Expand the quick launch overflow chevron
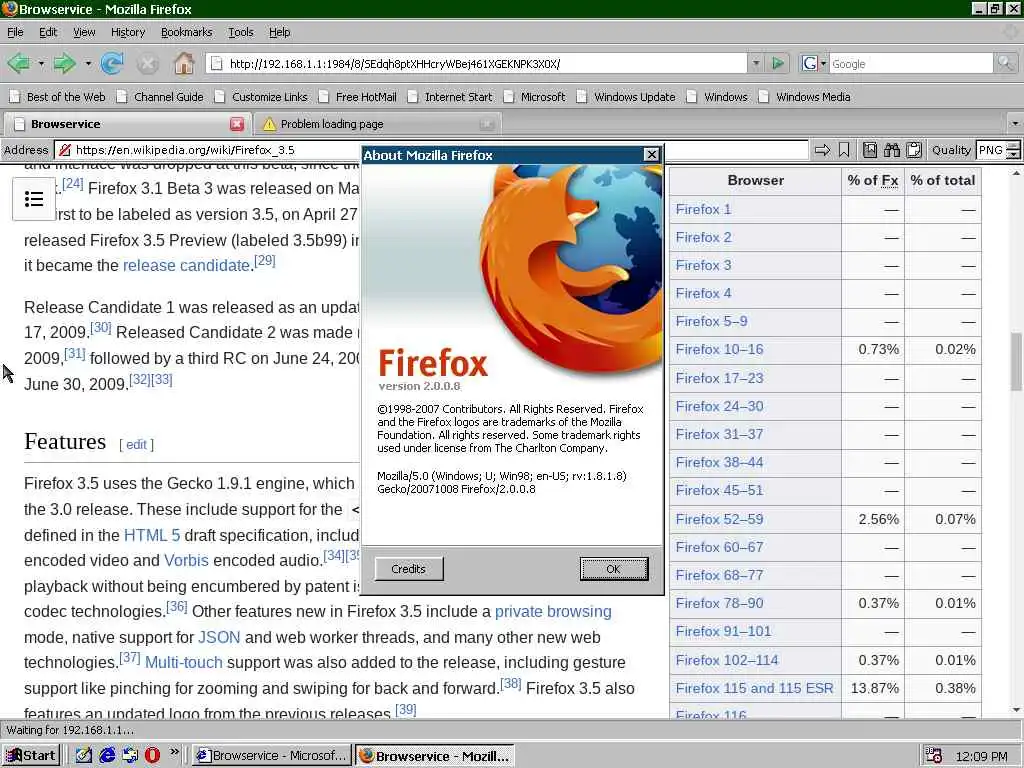The image size is (1024, 768). click(x=174, y=752)
